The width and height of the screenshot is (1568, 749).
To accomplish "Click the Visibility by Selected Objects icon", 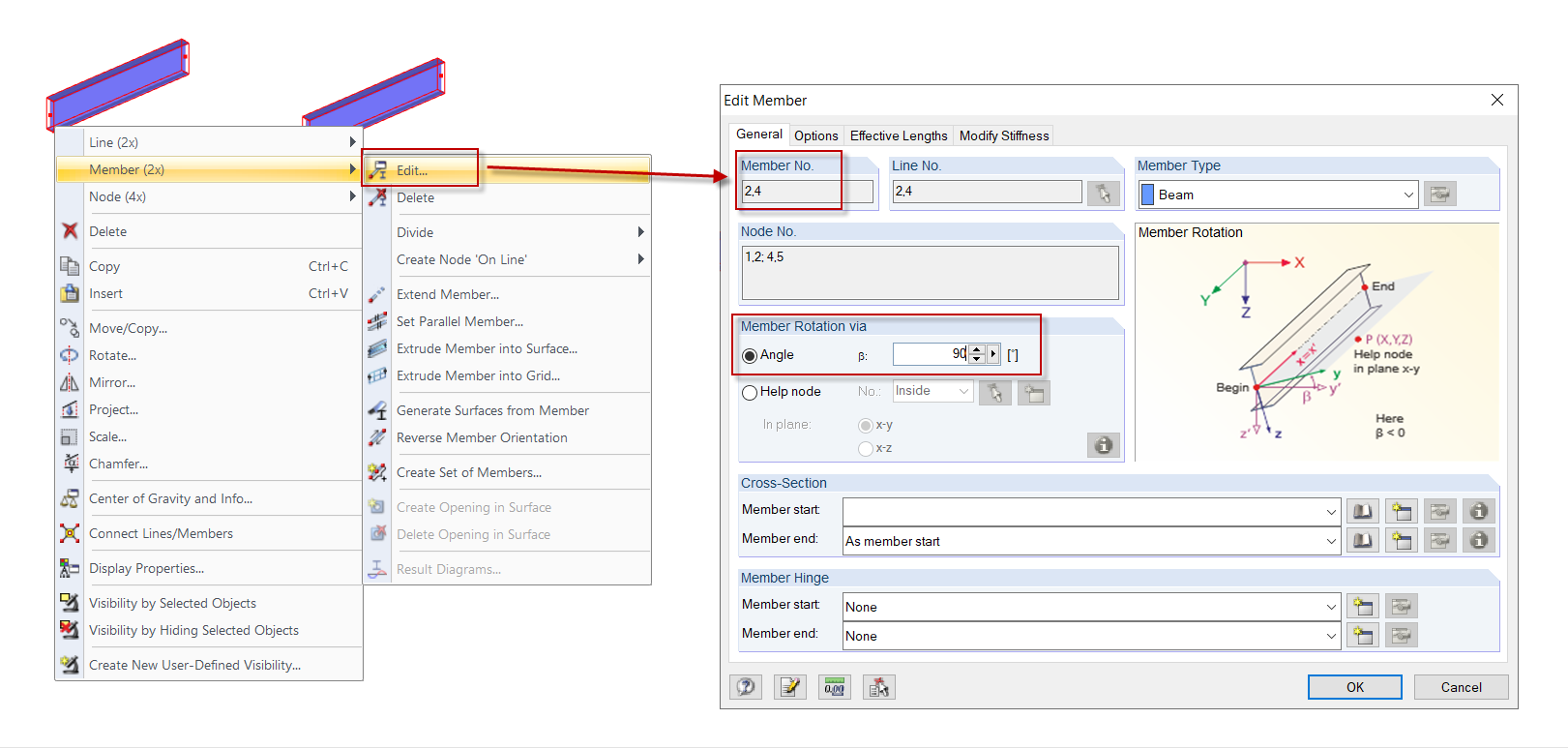I will 70,603.
